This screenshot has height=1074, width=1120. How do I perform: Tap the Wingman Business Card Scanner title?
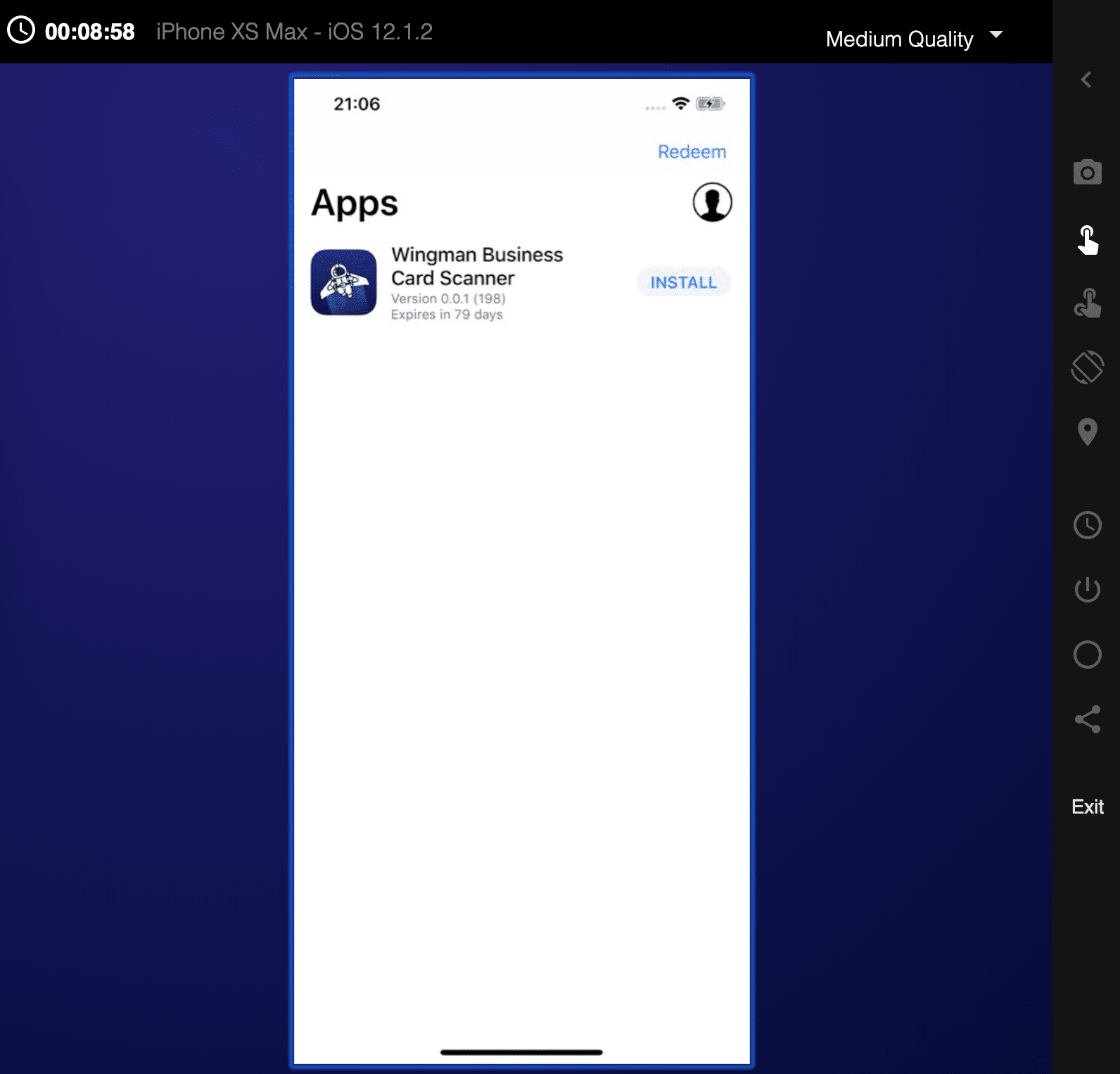point(477,266)
